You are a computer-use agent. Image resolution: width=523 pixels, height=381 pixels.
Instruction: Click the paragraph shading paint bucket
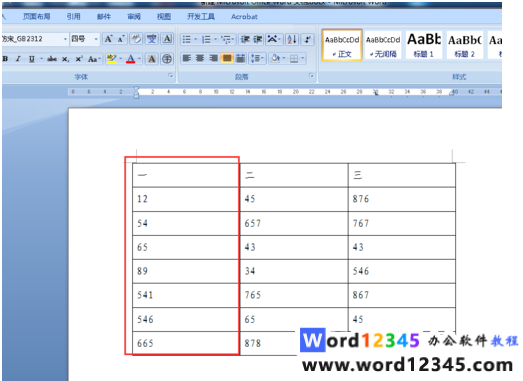point(276,59)
